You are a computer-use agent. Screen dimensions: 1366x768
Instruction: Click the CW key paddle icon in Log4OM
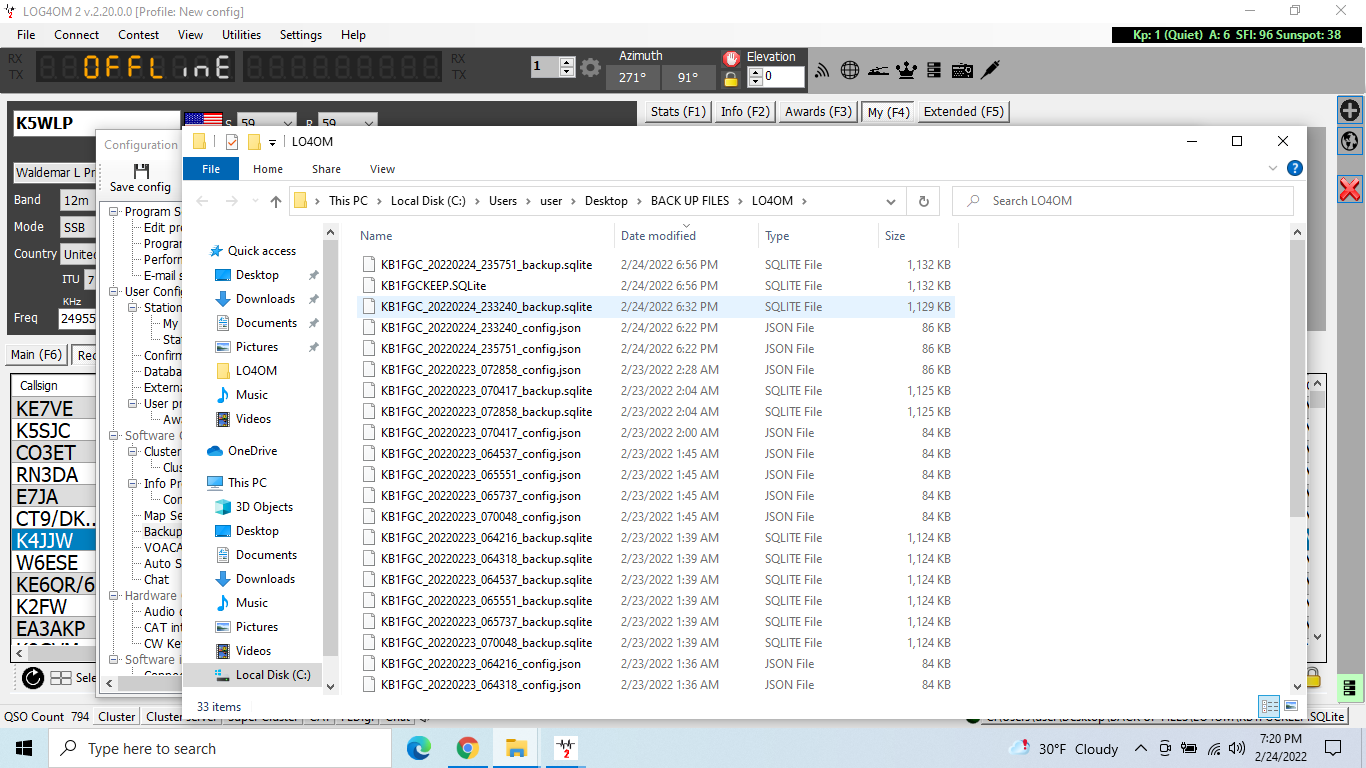pos(878,70)
